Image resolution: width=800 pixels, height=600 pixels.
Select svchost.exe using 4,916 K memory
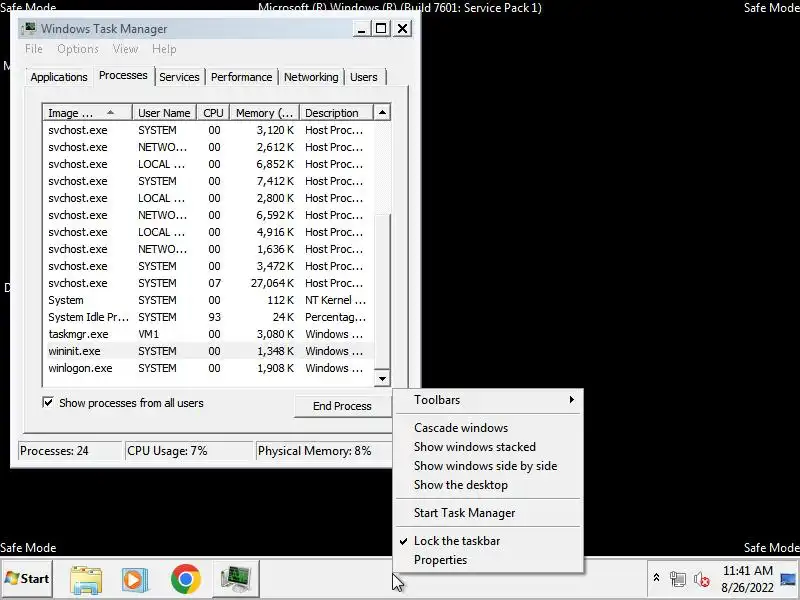tap(208, 232)
